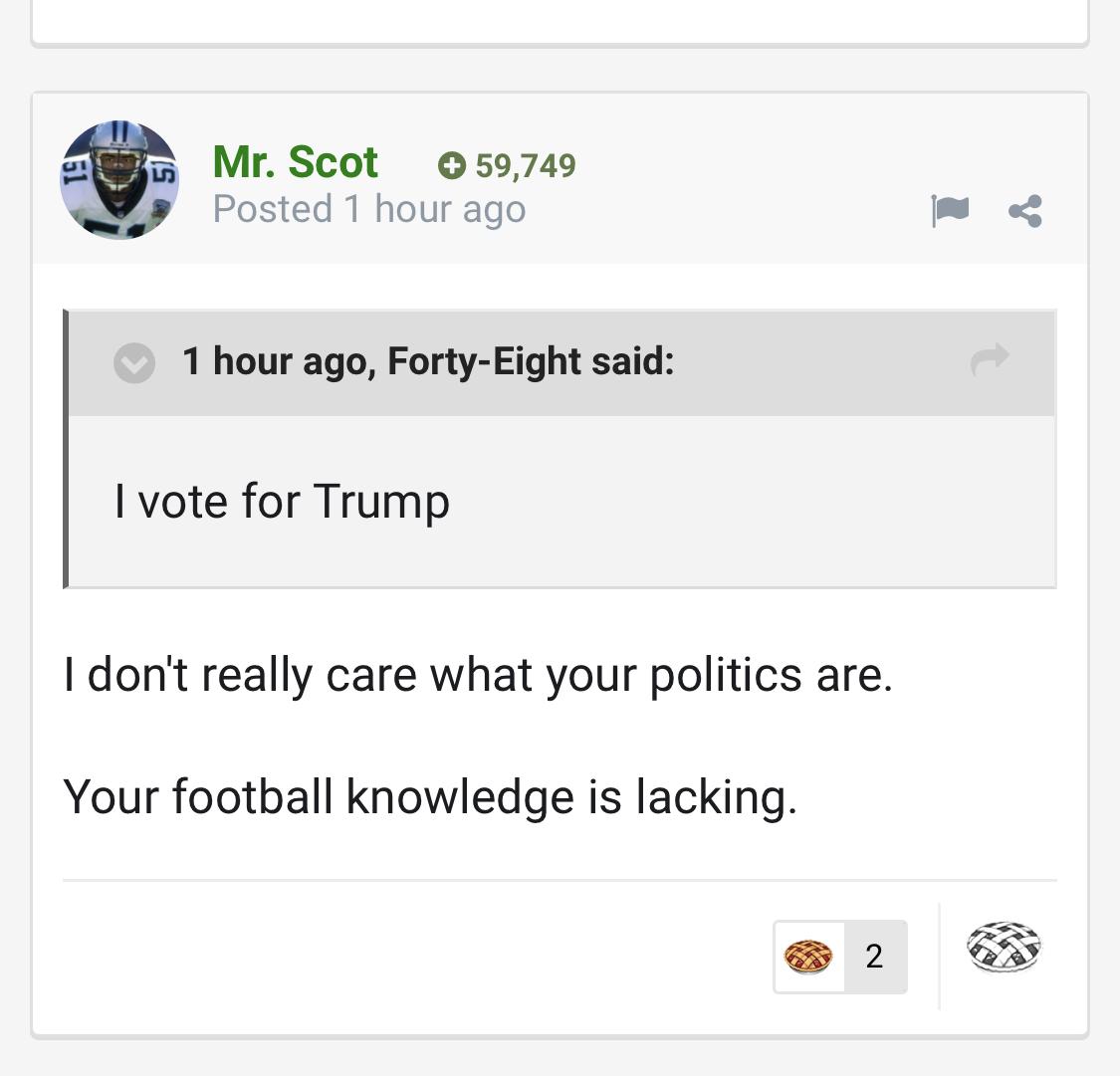The height and width of the screenshot is (1076, 1120).
Task: Open the 'Posted 1 hour ago' timestamp
Action: [369, 210]
